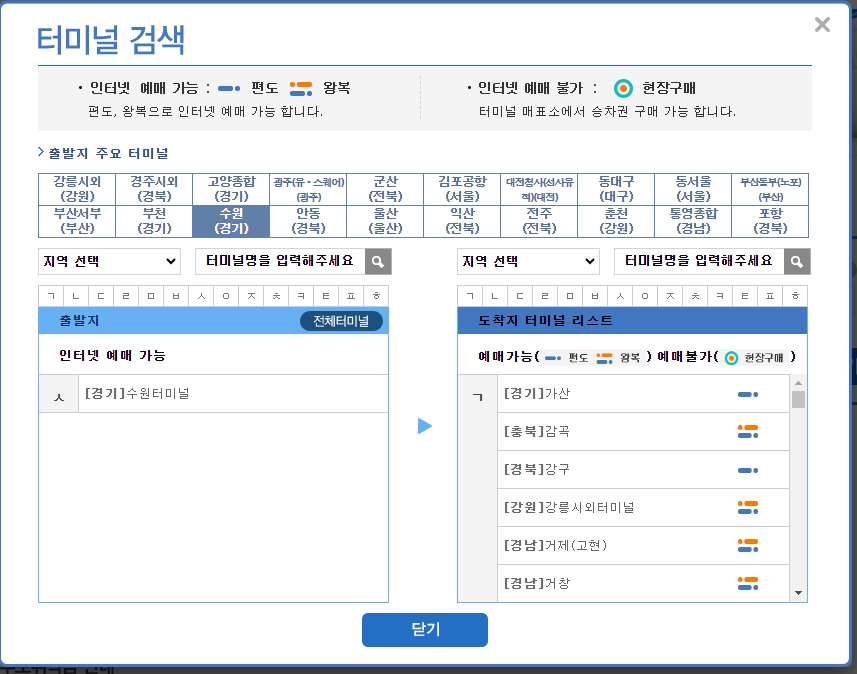This screenshot has width=857, height=674.
Task: Click the search magnifier next to departure terminal input
Action: coord(377,261)
